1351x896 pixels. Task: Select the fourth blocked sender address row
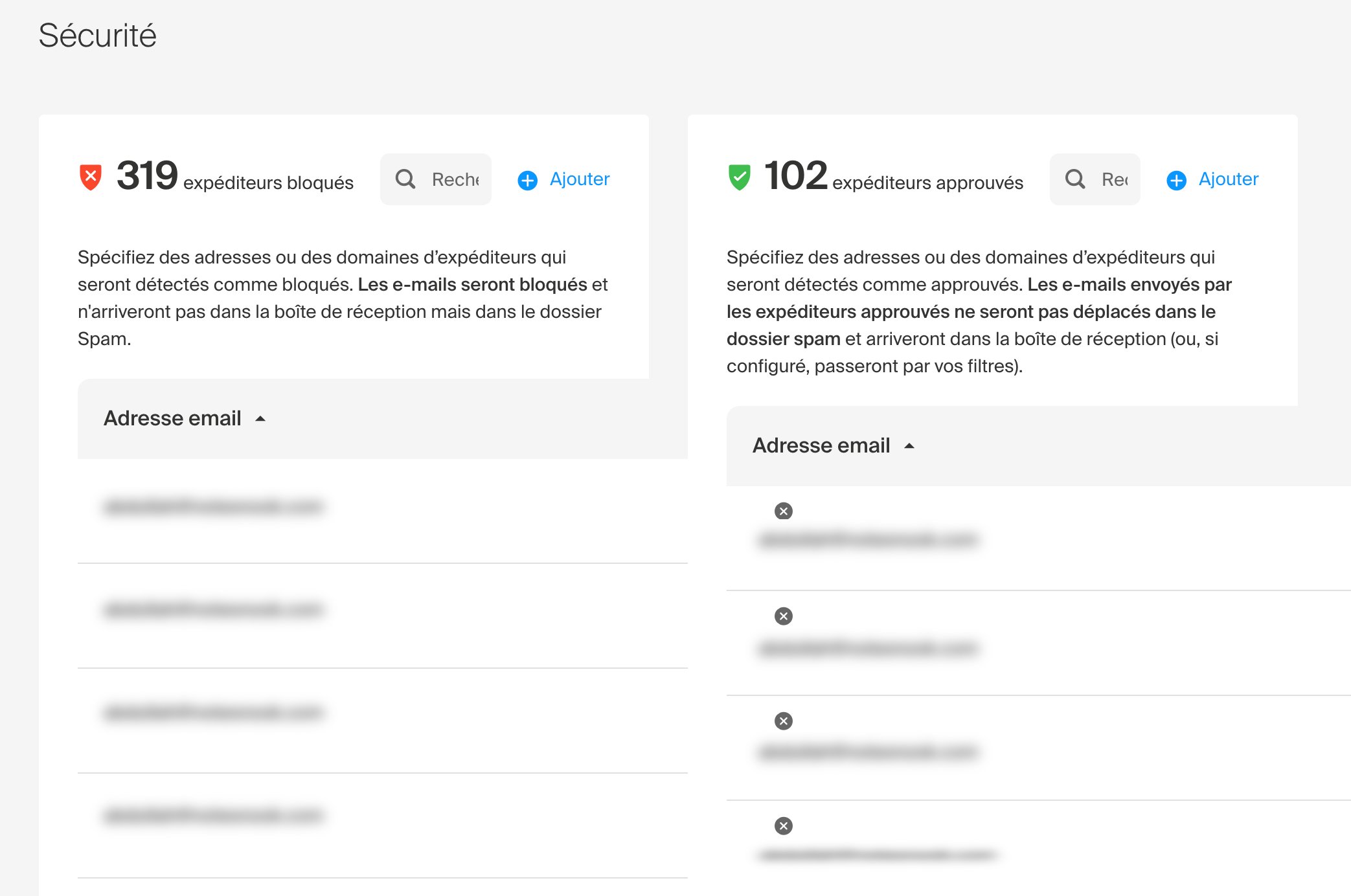pos(383,825)
